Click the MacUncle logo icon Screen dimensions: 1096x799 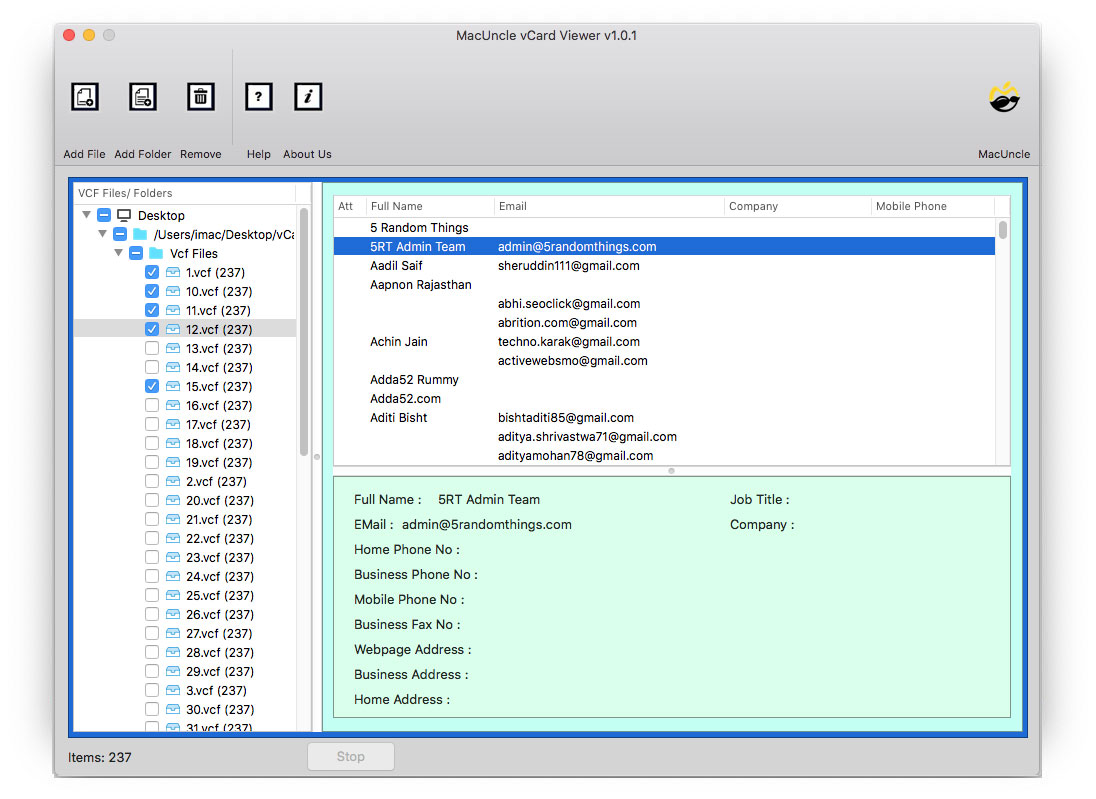[x=1004, y=97]
